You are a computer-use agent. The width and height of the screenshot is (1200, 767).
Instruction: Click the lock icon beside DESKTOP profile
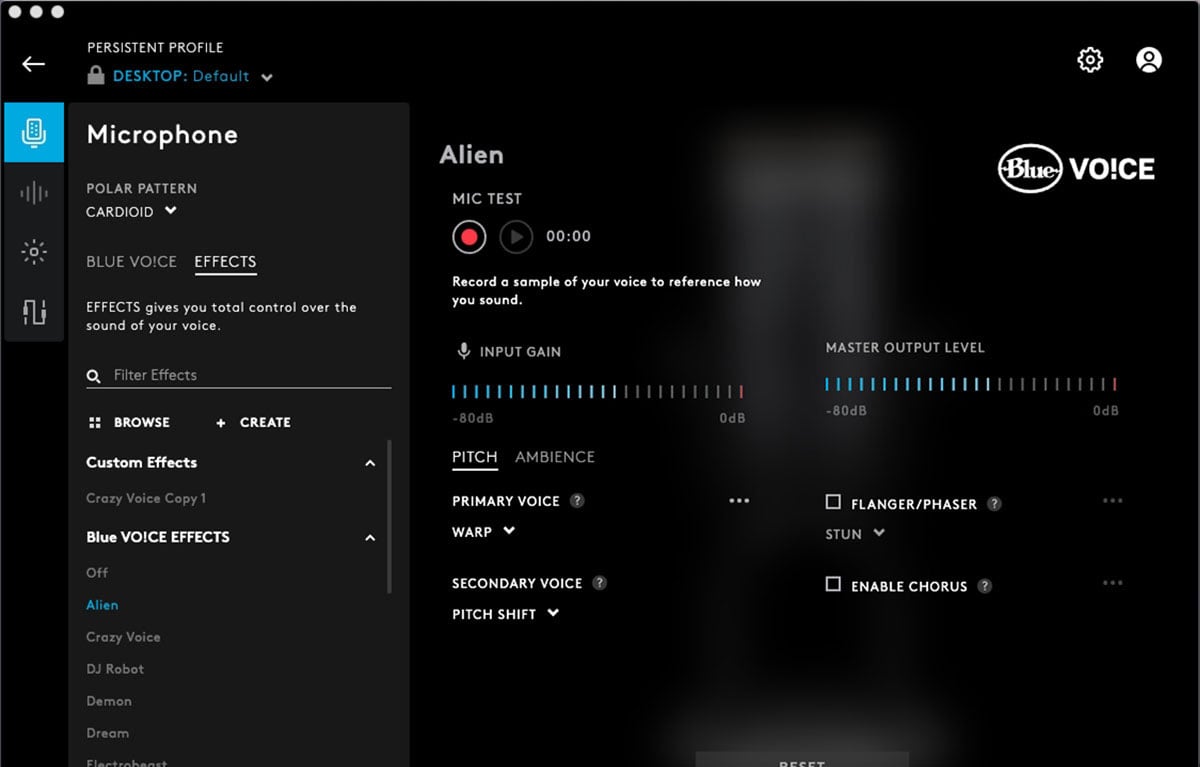pos(96,75)
